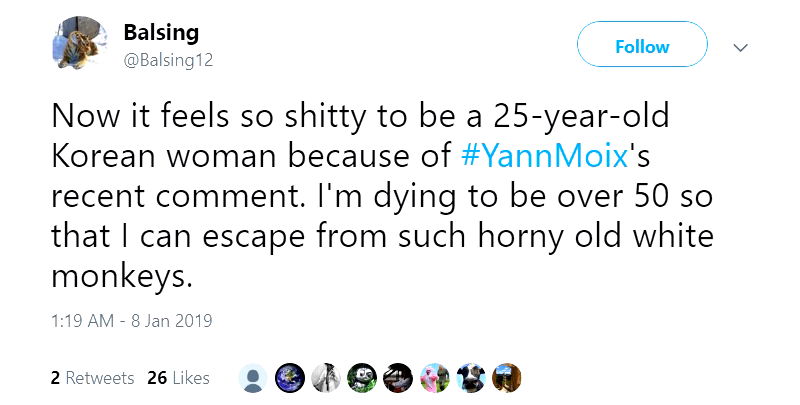800x405 pixels.
Task: Open the cow liker avatar
Action: pyautogui.click(x=469, y=377)
